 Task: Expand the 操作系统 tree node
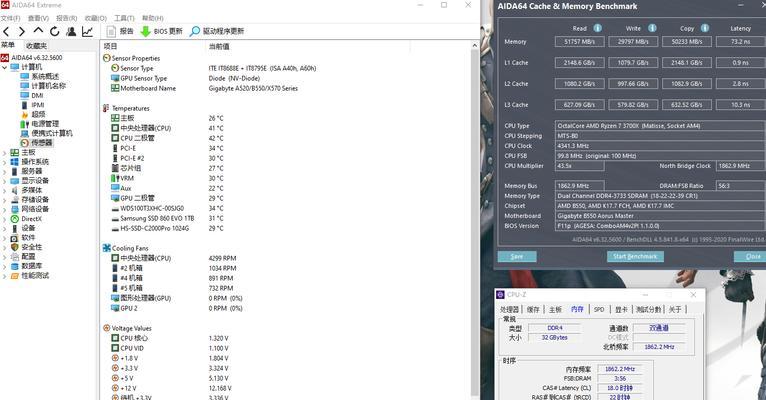(x=5, y=162)
